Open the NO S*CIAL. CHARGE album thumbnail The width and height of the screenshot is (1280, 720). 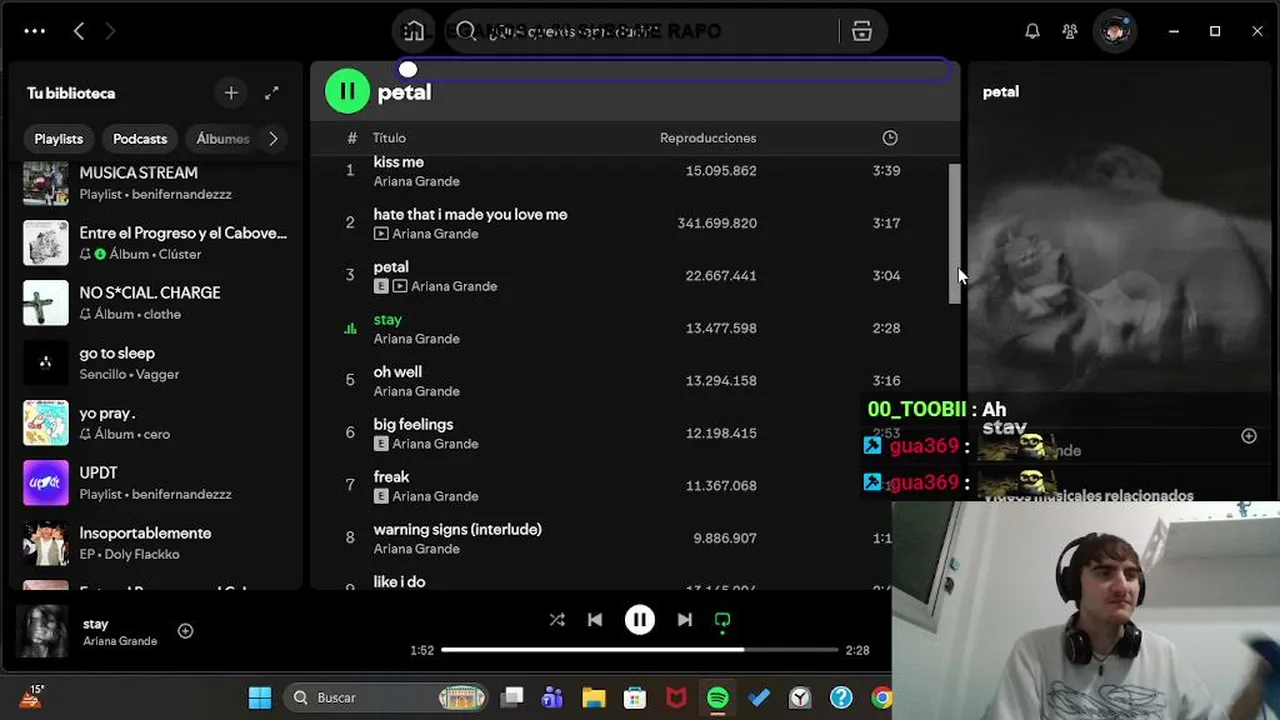point(46,303)
